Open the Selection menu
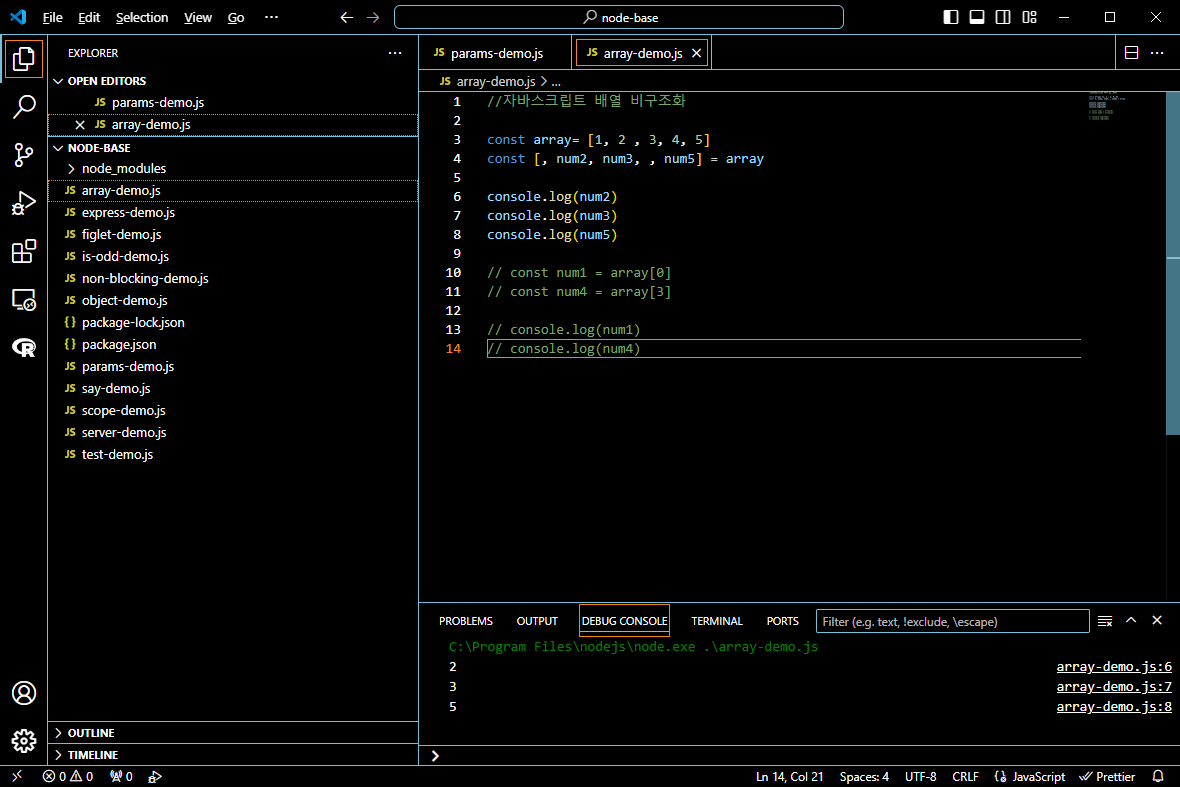Viewport: 1180px width, 787px height. [141, 17]
